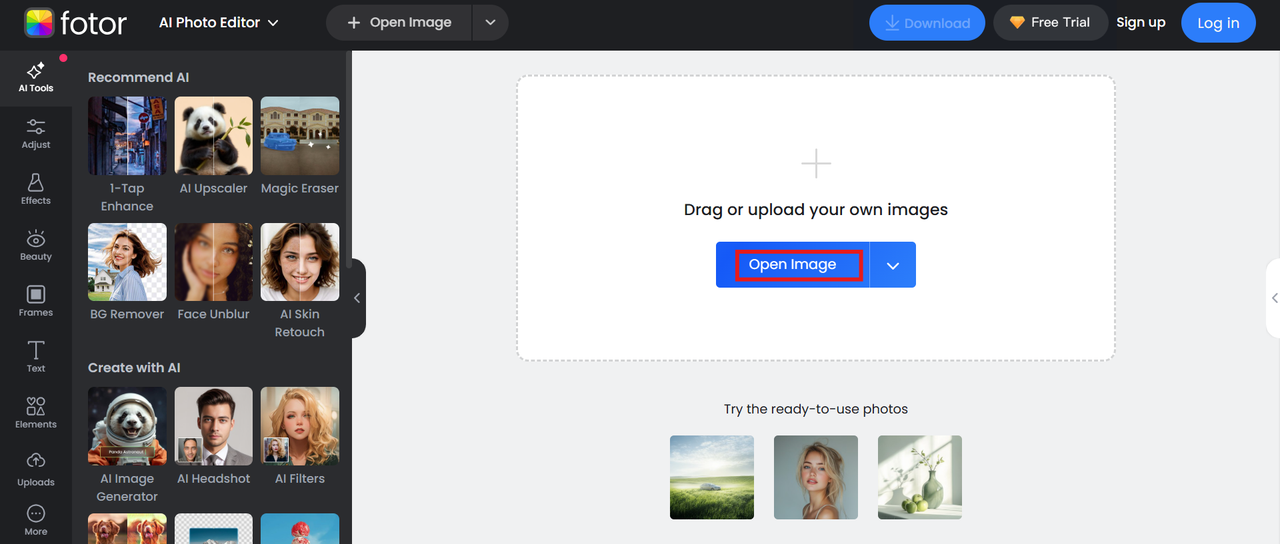Screen dimensions: 1280x544
Task: Go to the Fotor logo home
Action: [x=76, y=23]
